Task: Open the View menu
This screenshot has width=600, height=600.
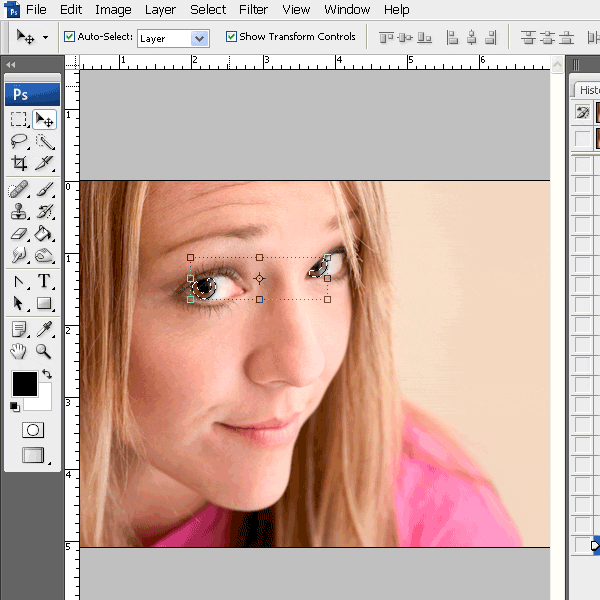Action: [296, 10]
